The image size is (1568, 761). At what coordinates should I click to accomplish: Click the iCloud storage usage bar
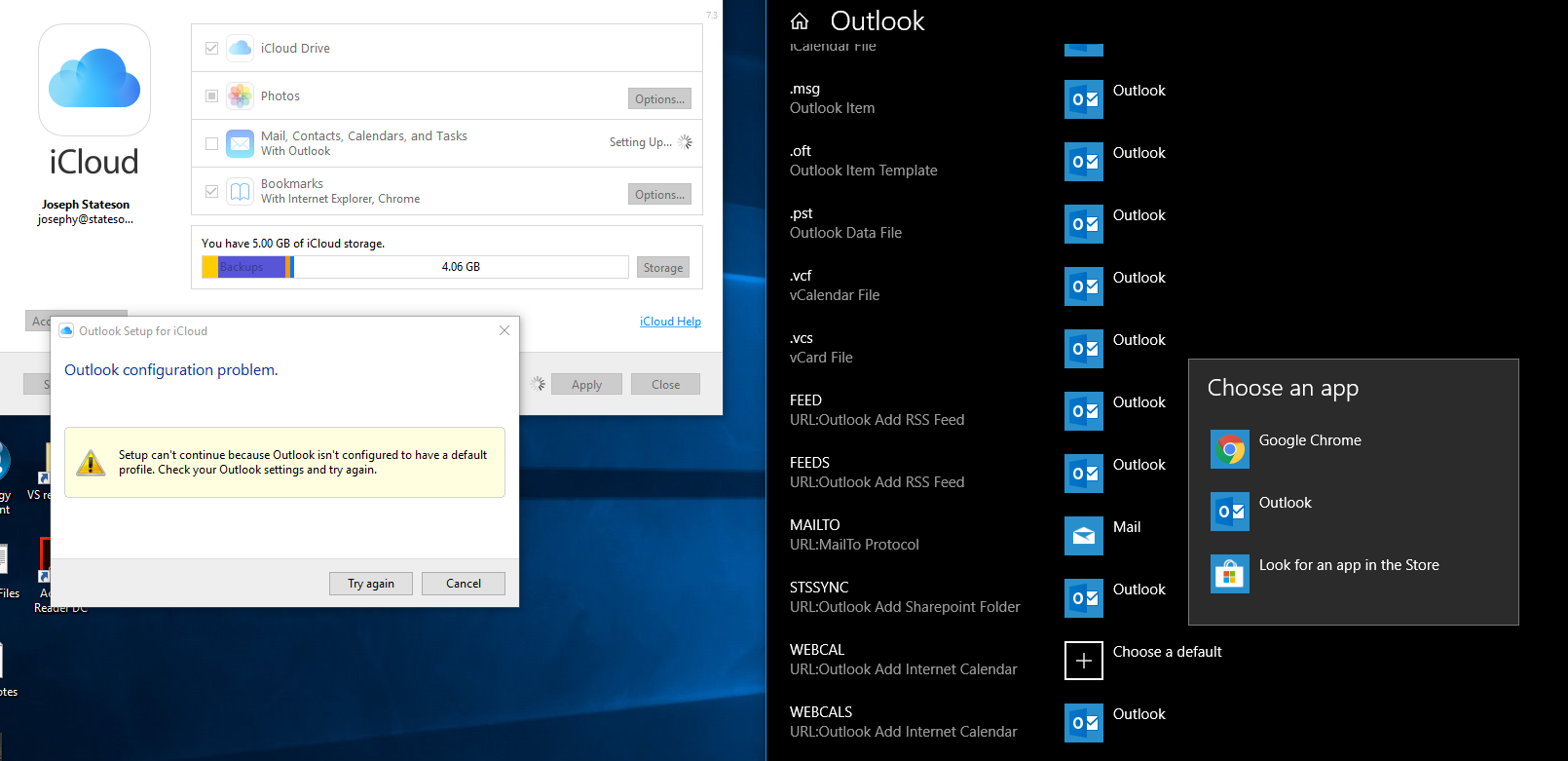click(415, 267)
